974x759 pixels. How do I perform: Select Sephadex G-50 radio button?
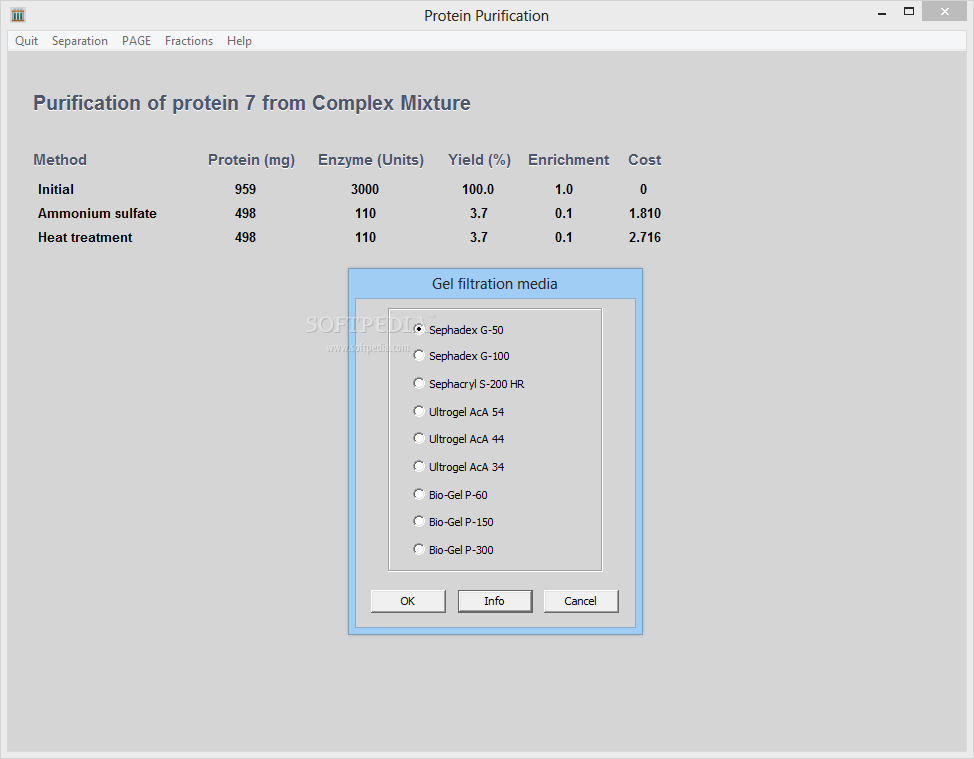(458, 330)
